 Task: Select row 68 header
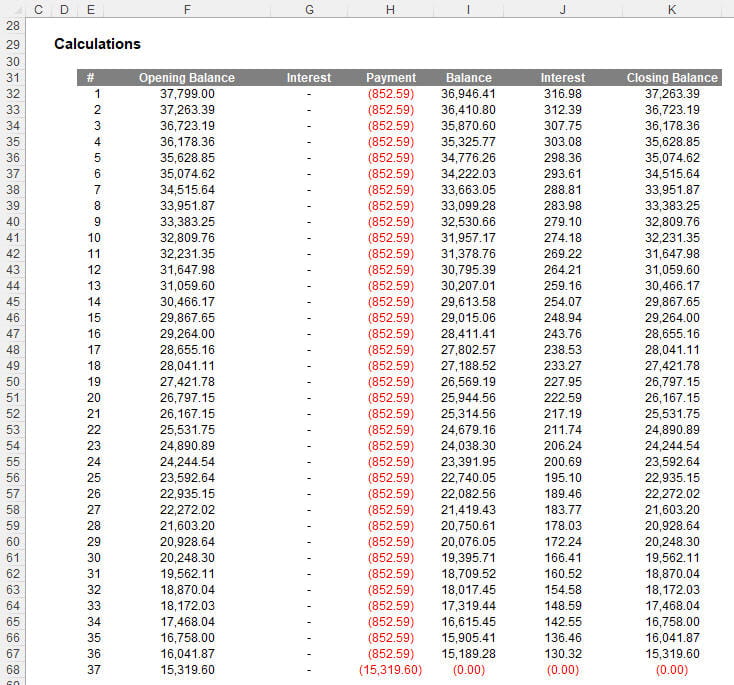tap(13, 670)
